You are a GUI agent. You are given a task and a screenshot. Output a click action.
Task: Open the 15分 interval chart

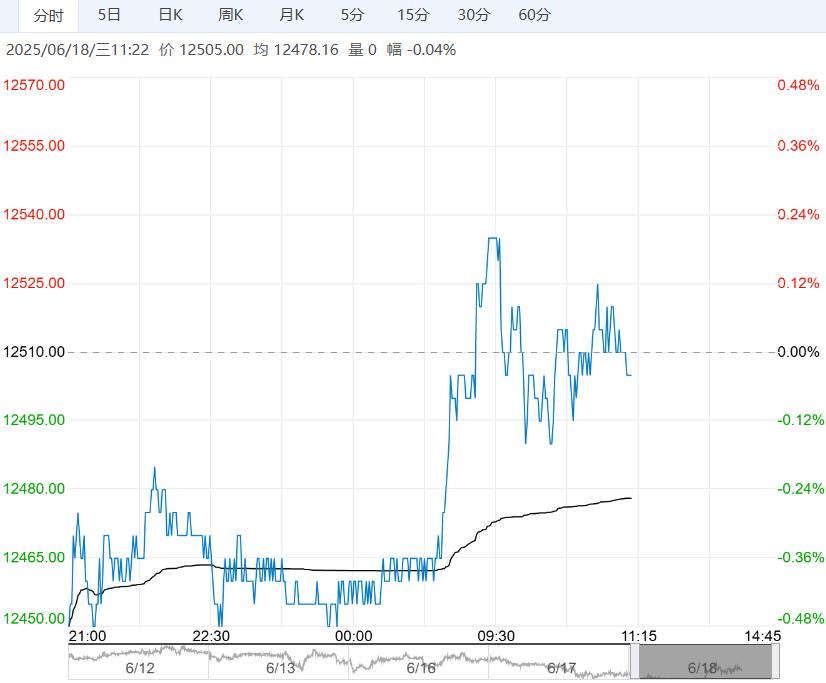[x=413, y=15]
